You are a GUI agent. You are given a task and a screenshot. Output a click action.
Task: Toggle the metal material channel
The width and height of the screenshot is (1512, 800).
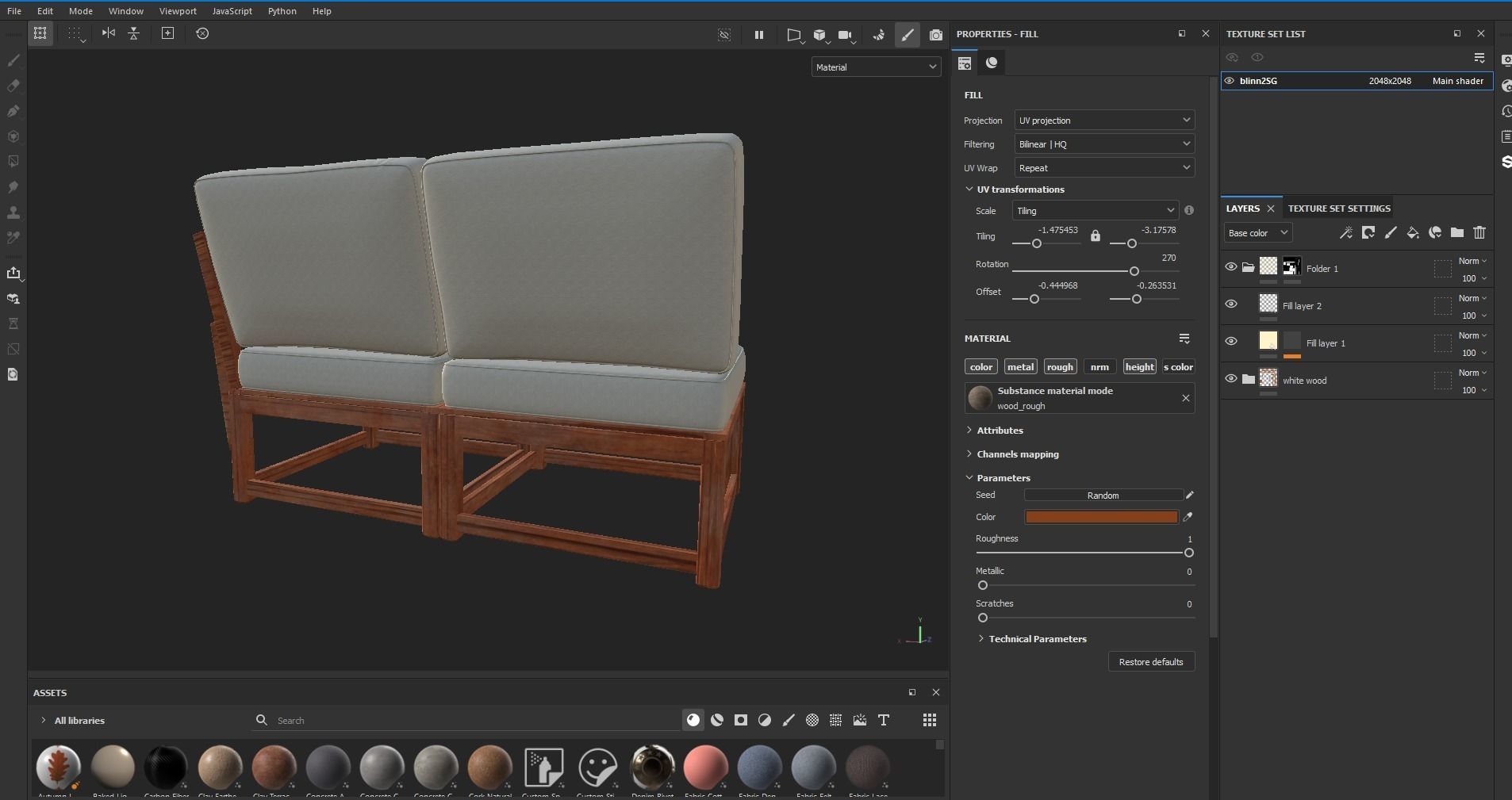point(1020,367)
